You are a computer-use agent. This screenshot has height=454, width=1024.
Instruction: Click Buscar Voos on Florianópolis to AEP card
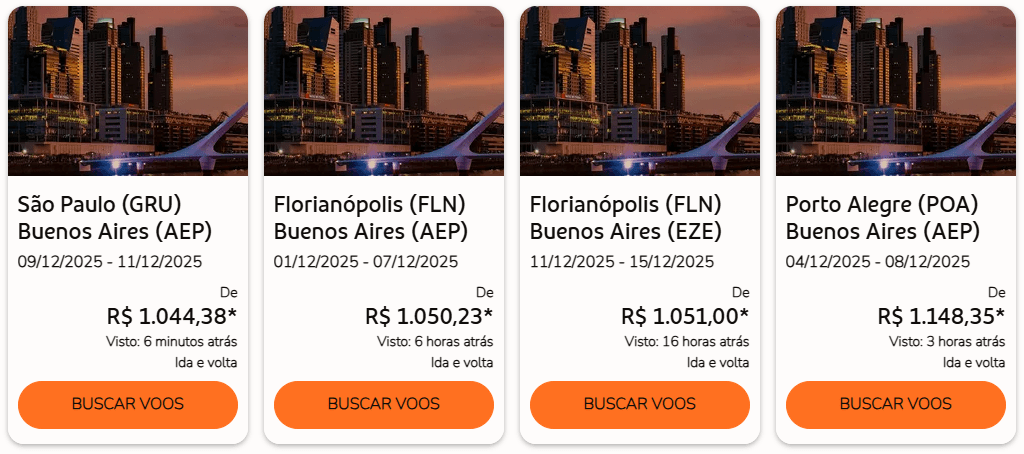pos(384,404)
